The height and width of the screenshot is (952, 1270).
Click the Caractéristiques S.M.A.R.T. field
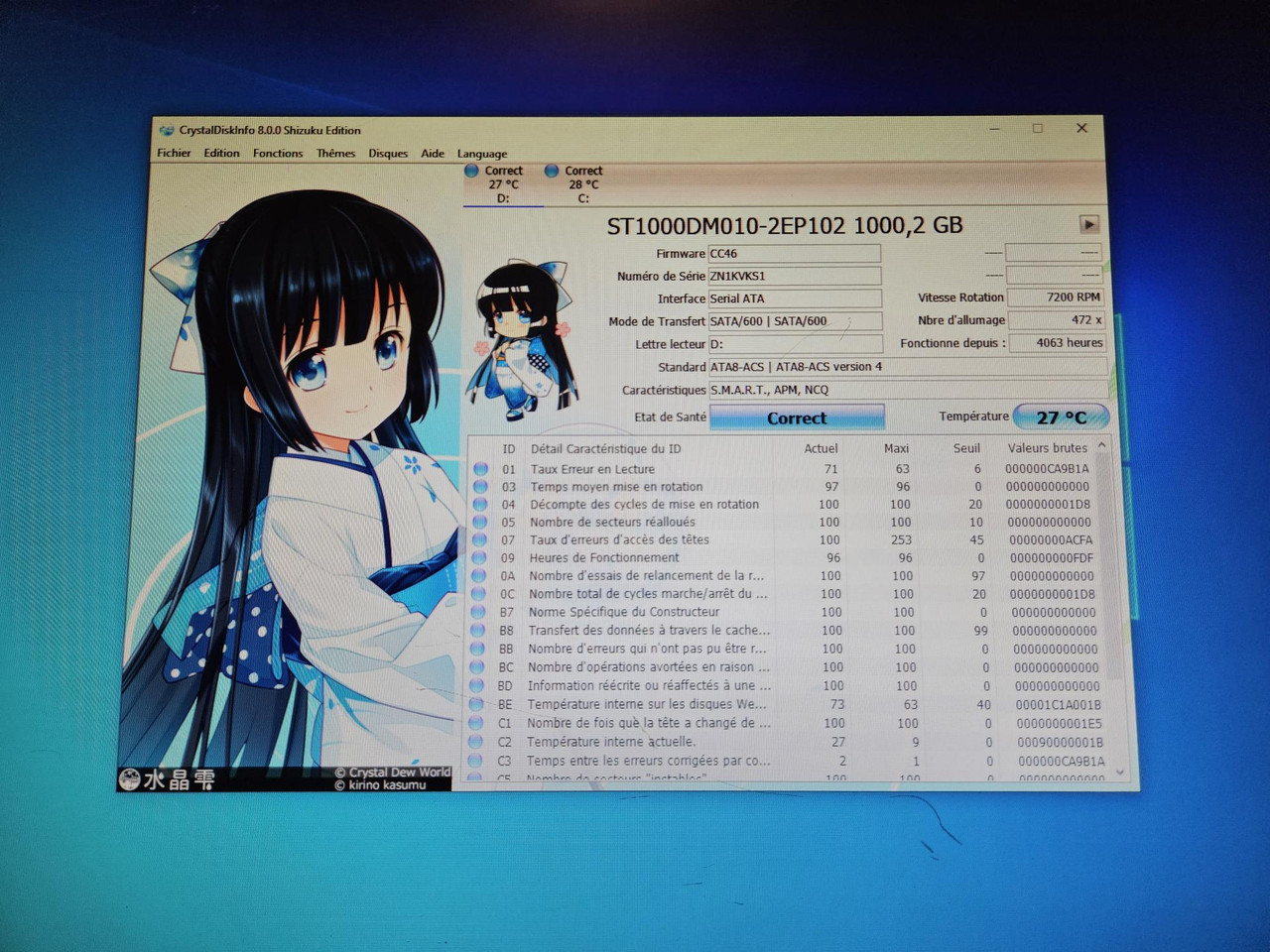908,390
